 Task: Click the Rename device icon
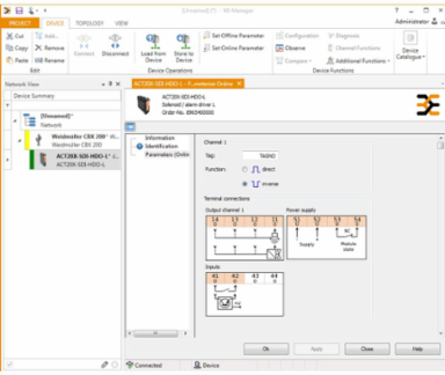[39, 60]
